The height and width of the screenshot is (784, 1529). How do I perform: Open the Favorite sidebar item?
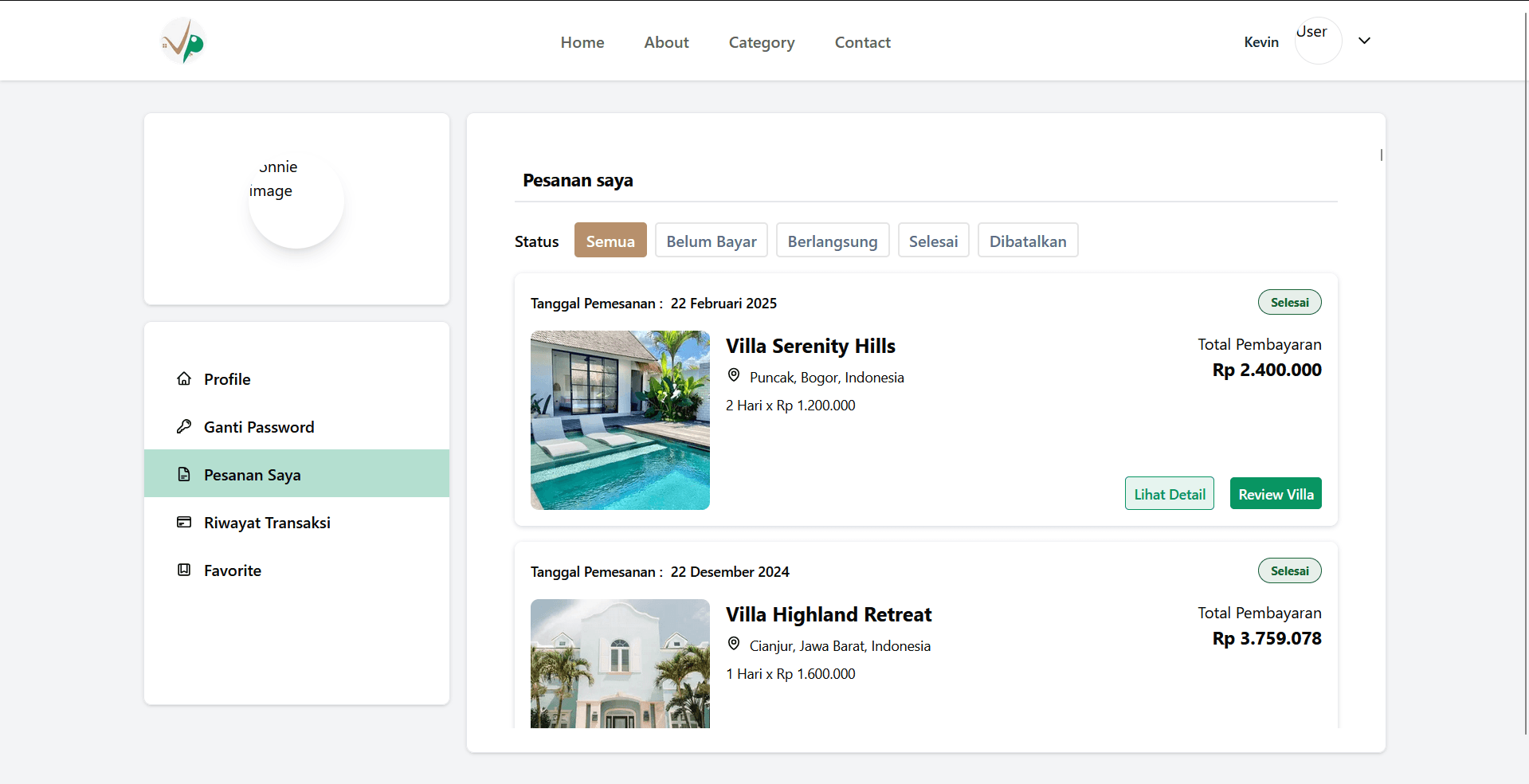296,570
